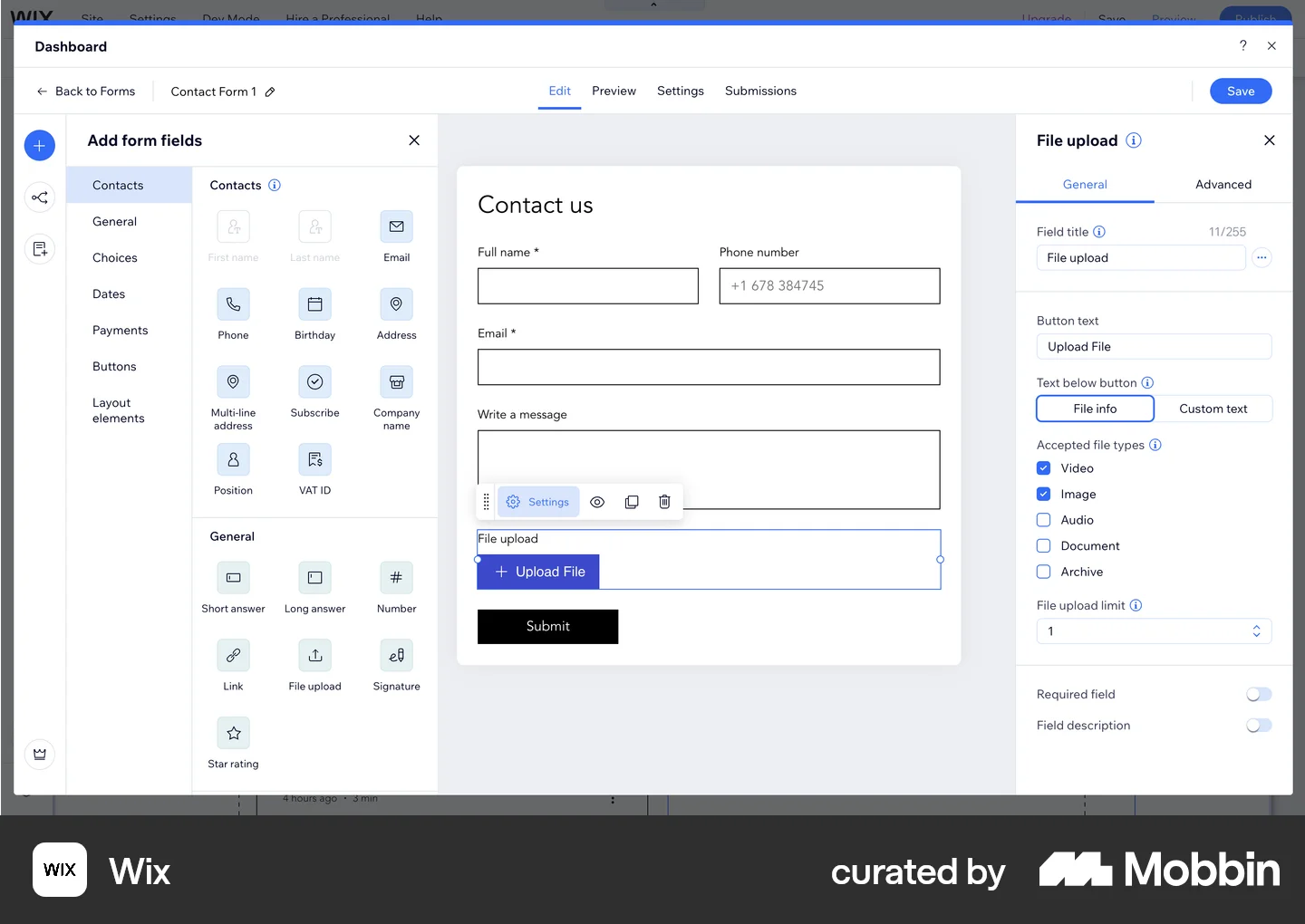This screenshot has height=924, width=1305.
Task: Rename form with pencil edit icon
Action: point(270,91)
